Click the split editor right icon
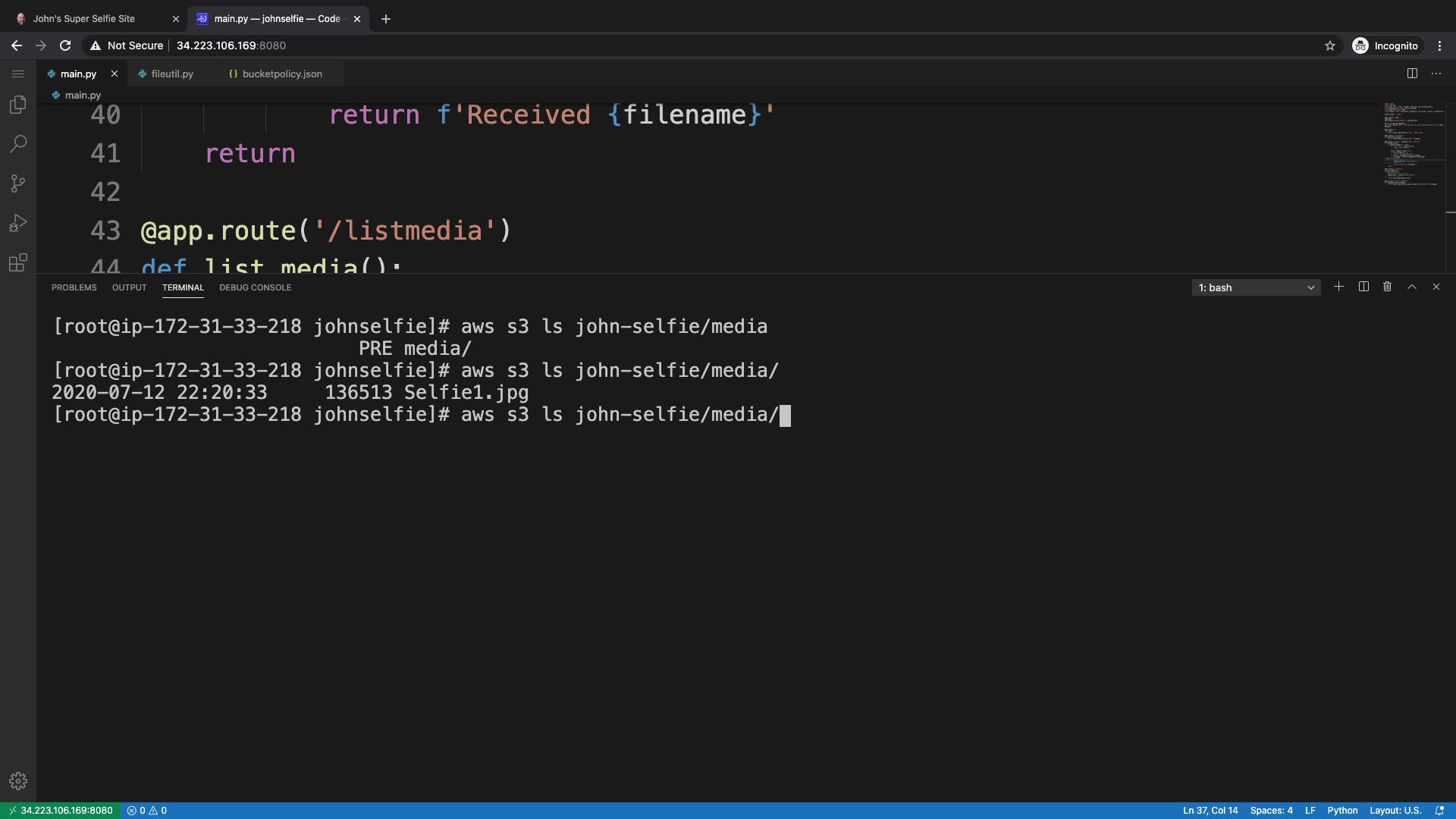1456x819 pixels. pos(1412,74)
